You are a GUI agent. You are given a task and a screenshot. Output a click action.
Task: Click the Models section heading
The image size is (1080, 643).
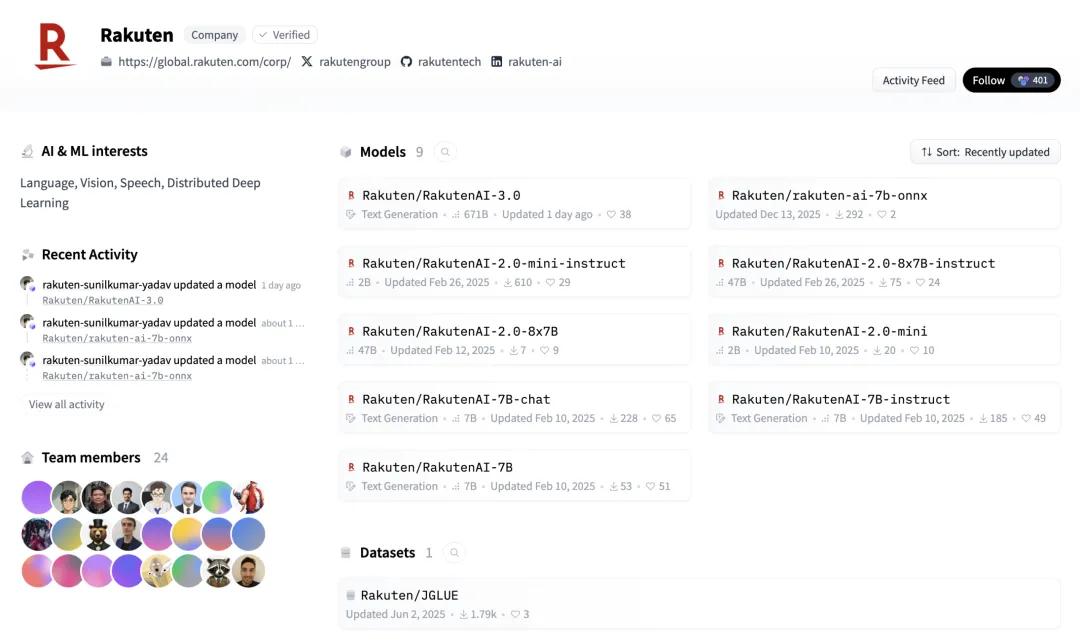click(x=382, y=152)
